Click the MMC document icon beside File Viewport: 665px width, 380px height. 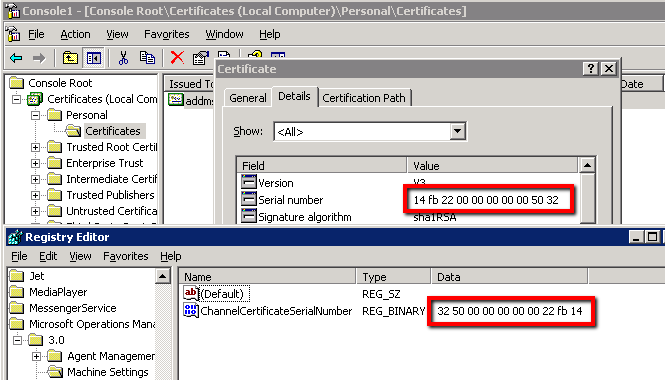tap(14, 34)
